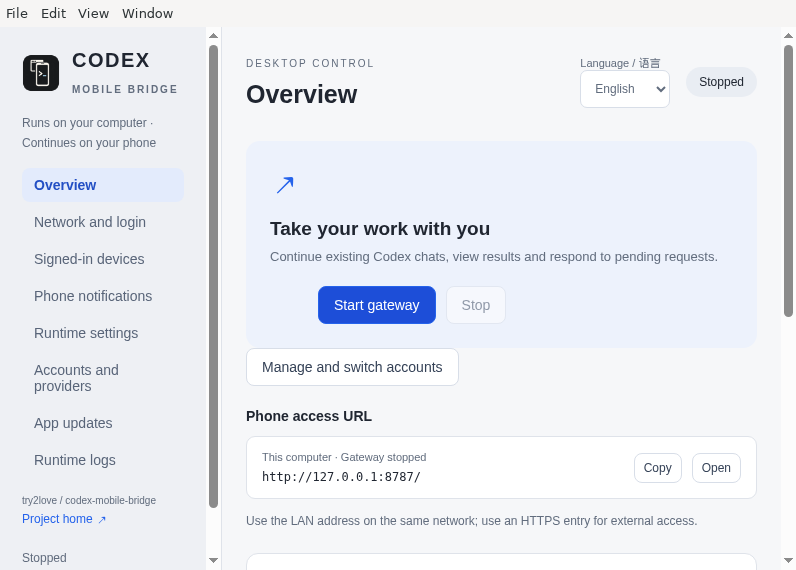
Task: Open App updates section
Action: click(103, 423)
